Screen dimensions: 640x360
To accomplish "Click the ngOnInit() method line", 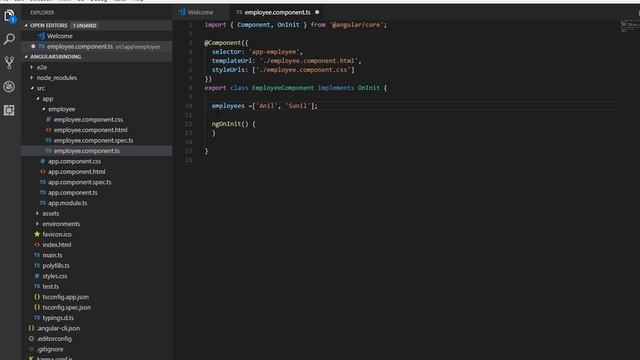I will click(x=233, y=124).
